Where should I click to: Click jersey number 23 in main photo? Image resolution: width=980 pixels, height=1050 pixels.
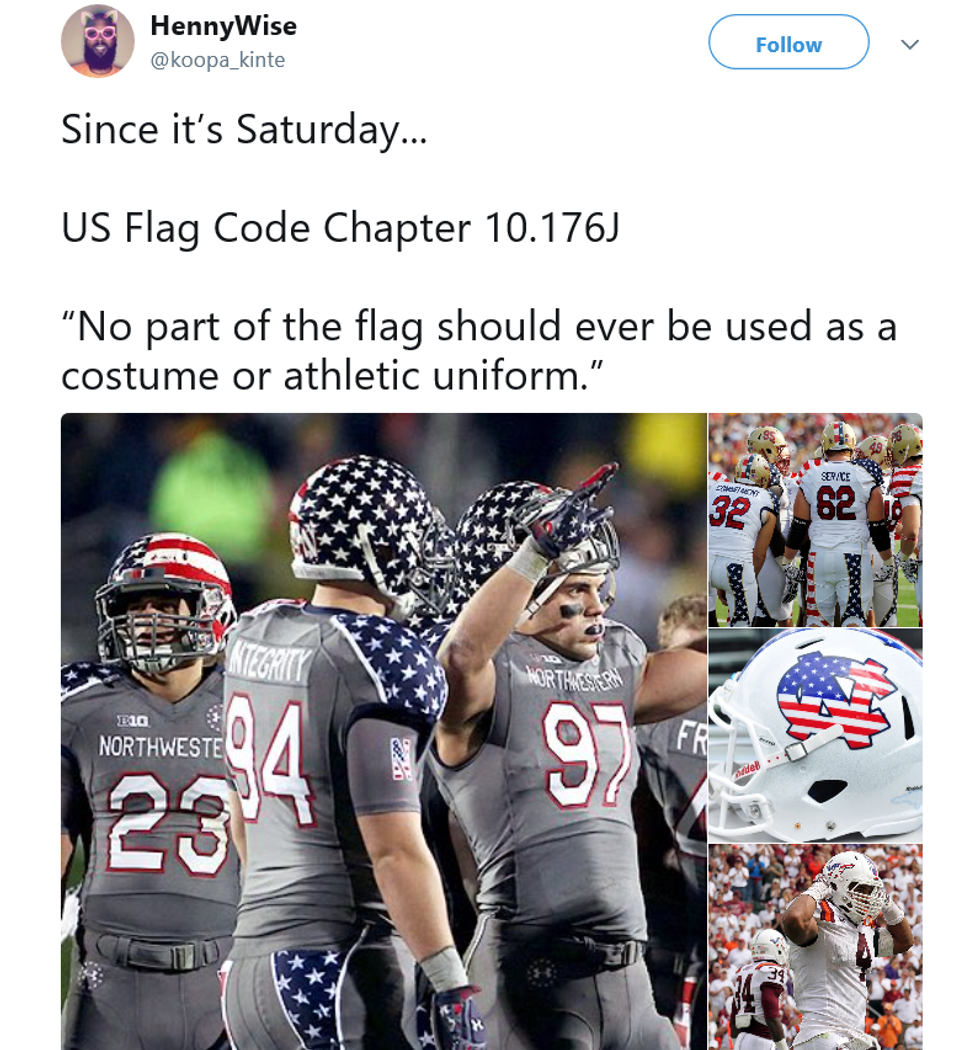(x=169, y=824)
